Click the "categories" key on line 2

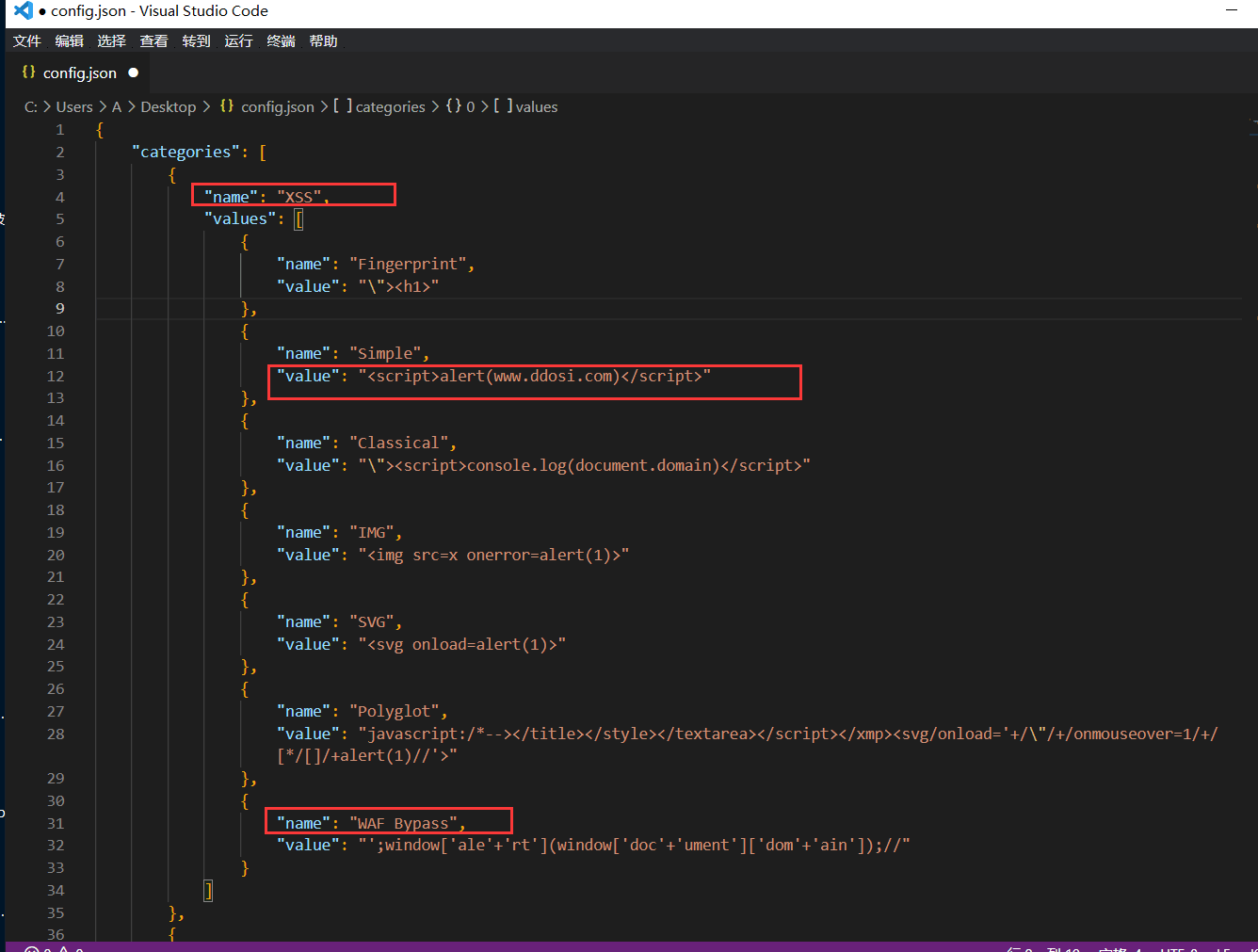[x=185, y=152]
